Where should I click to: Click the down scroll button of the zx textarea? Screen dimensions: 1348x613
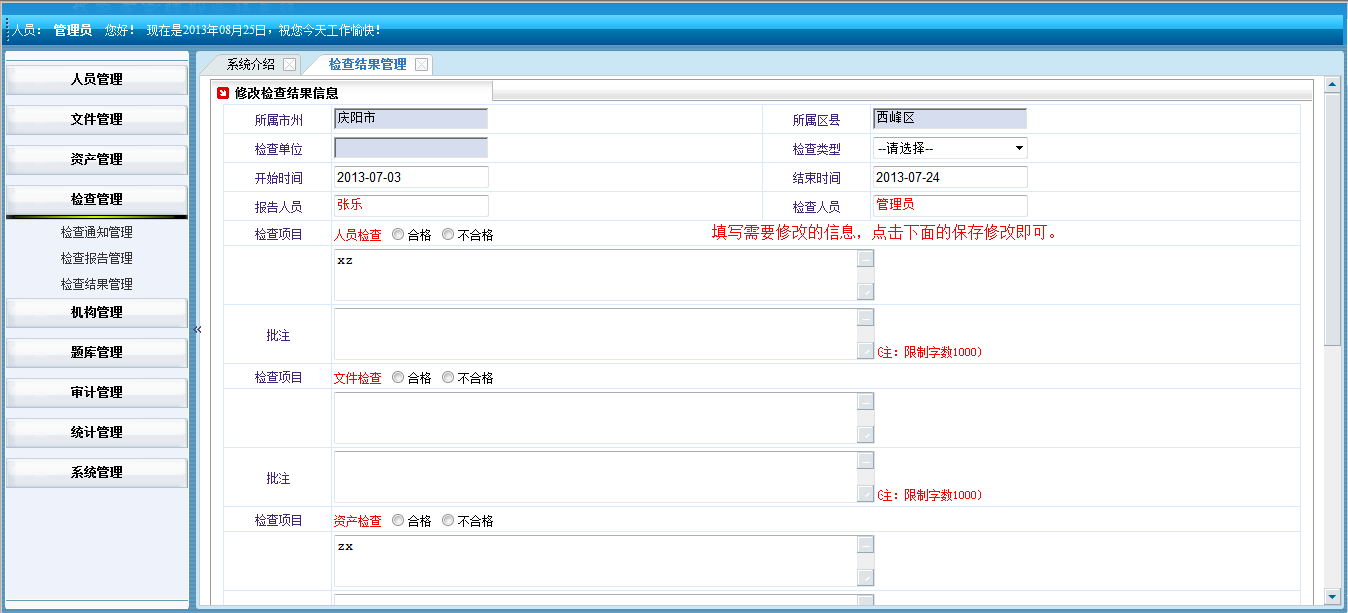866,578
